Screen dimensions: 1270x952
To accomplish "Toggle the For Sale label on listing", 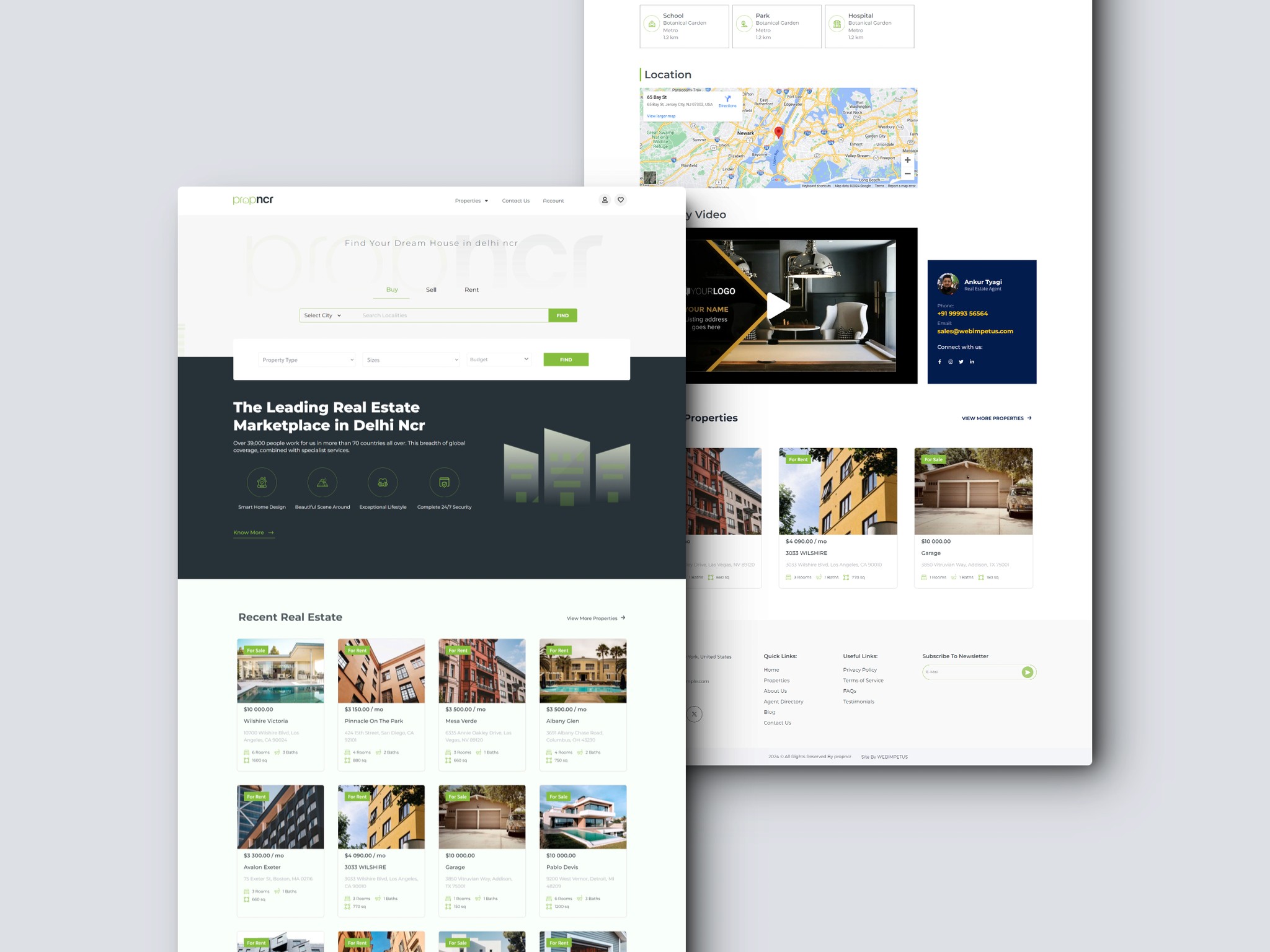I will pyautogui.click(x=256, y=651).
